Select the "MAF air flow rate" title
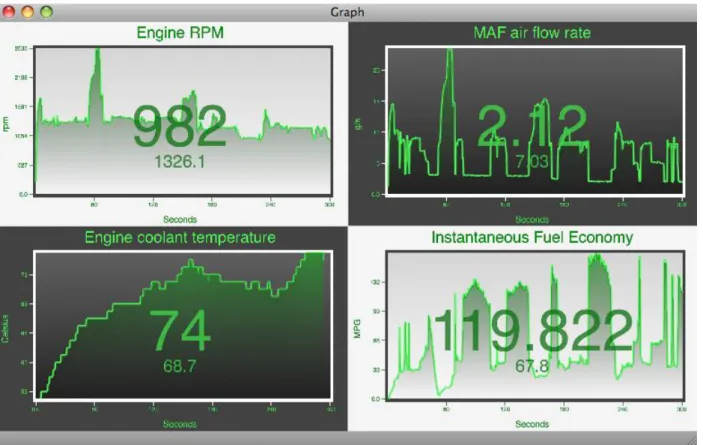Viewport: 703px width, 445px height. 532,33
